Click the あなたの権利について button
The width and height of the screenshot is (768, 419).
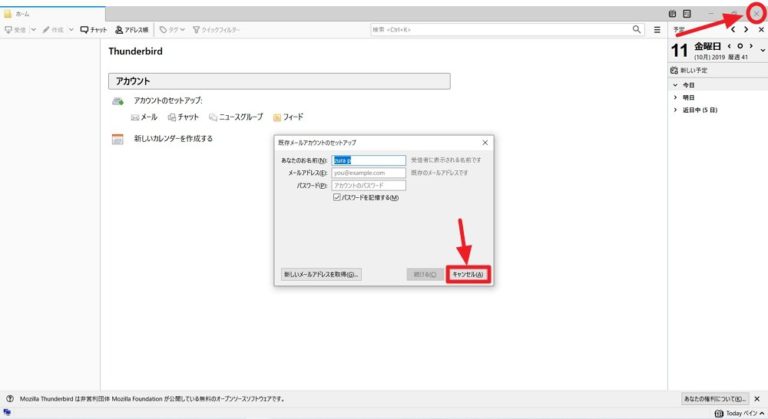[x=715, y=399]
